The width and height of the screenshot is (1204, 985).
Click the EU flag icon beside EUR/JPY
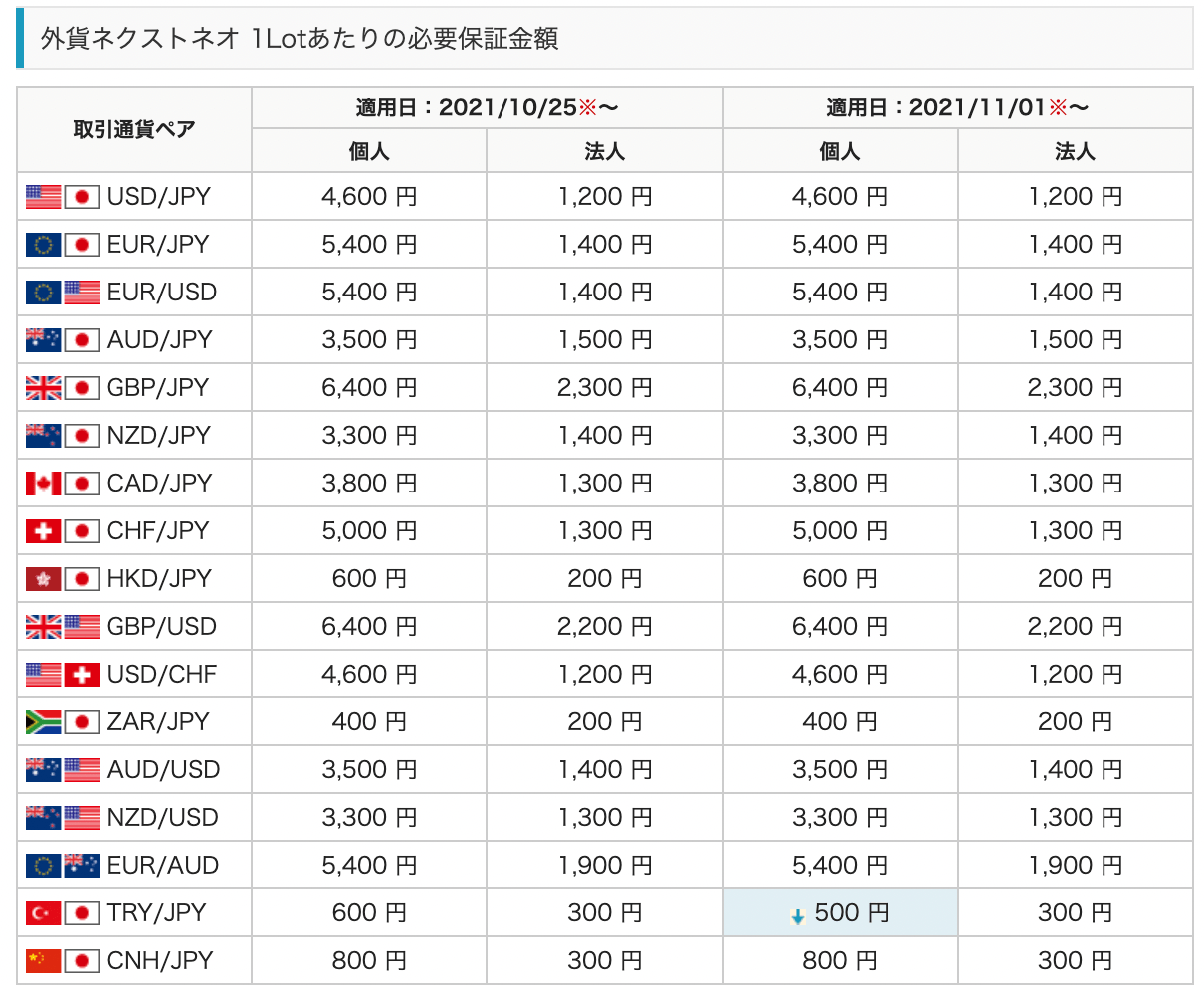click(x=44, y=245)
